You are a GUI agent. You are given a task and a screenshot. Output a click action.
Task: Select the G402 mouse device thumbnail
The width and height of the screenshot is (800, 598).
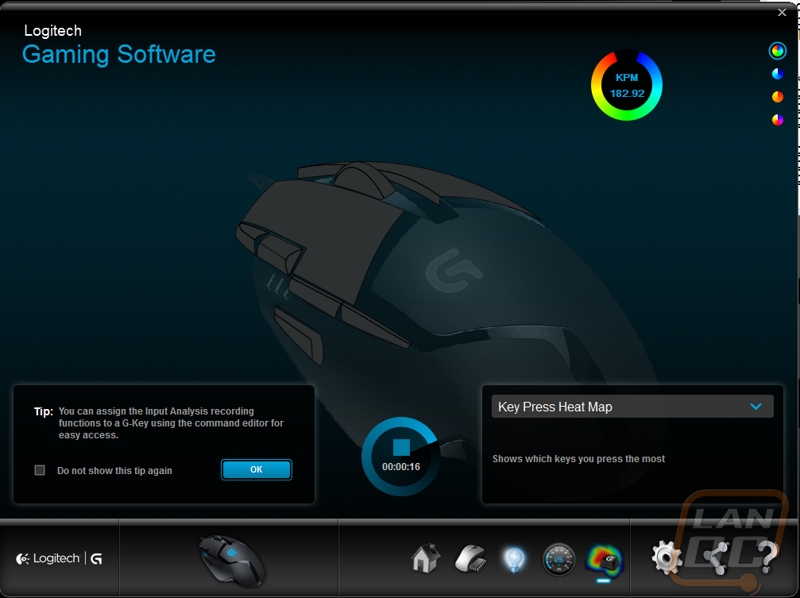pyautogui.click(x=232, y=560)
